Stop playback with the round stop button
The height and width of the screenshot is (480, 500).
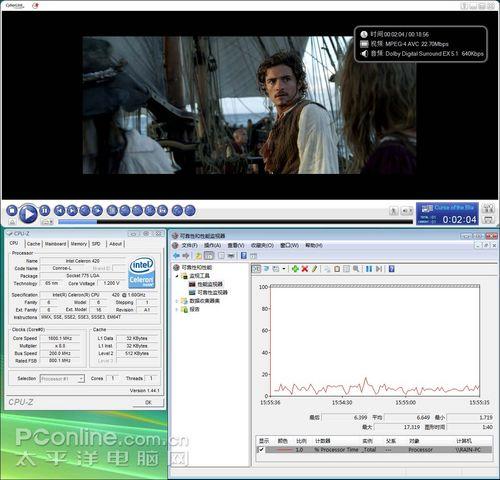(x=12, y=211)
